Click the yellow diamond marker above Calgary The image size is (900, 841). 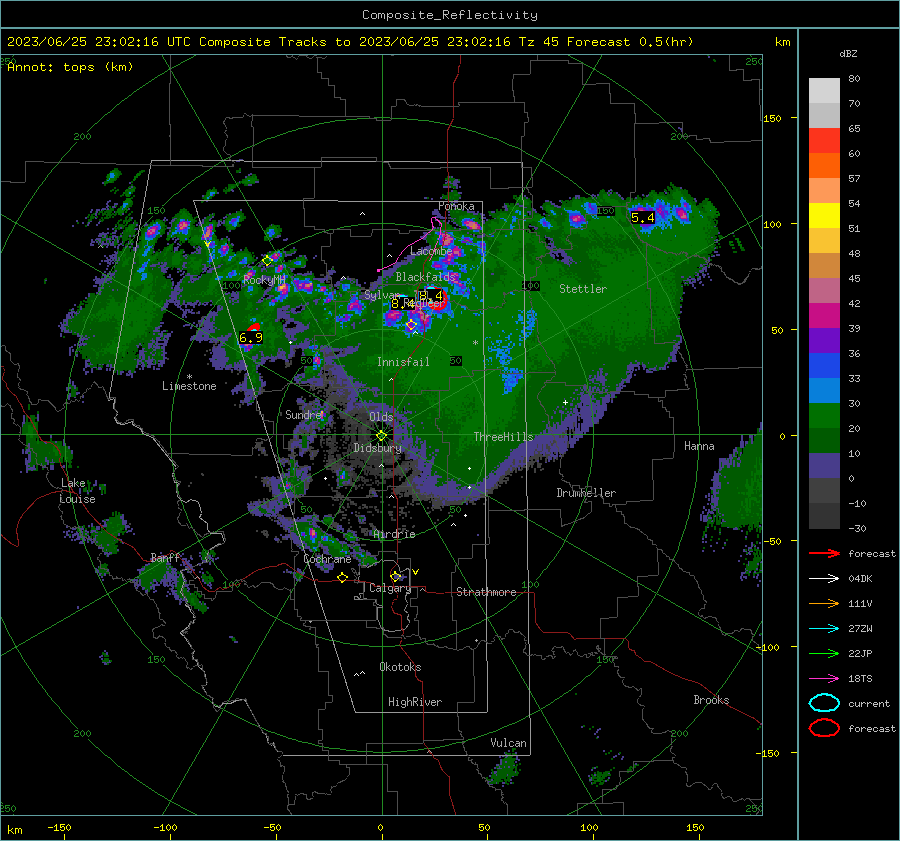[x=395, y=576]
